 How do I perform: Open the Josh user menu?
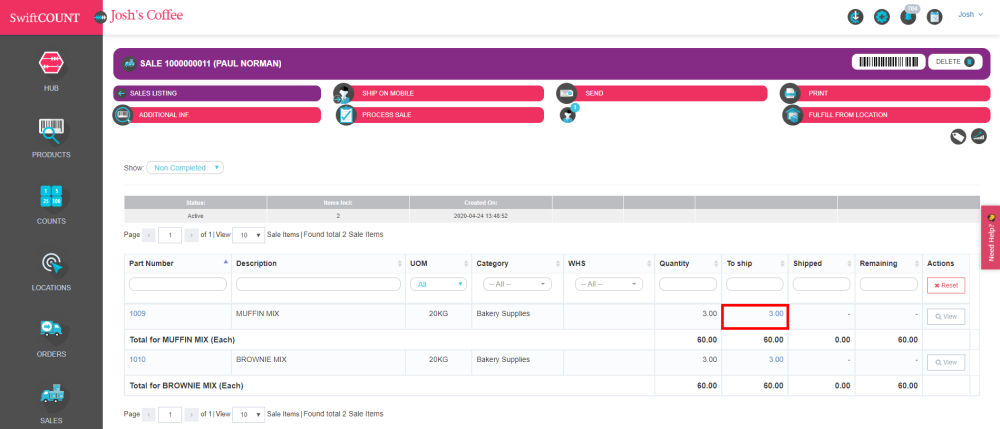coord(971,14)
